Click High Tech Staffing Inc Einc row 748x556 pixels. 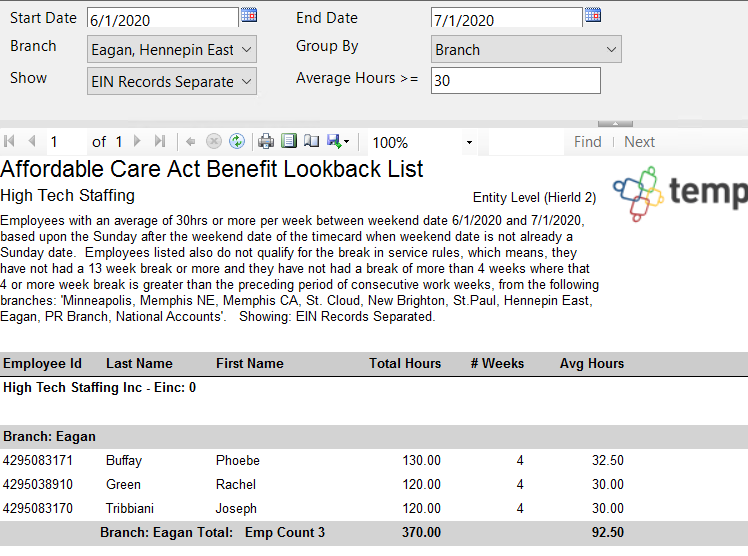pyautogui.click(x=99, y=387)
